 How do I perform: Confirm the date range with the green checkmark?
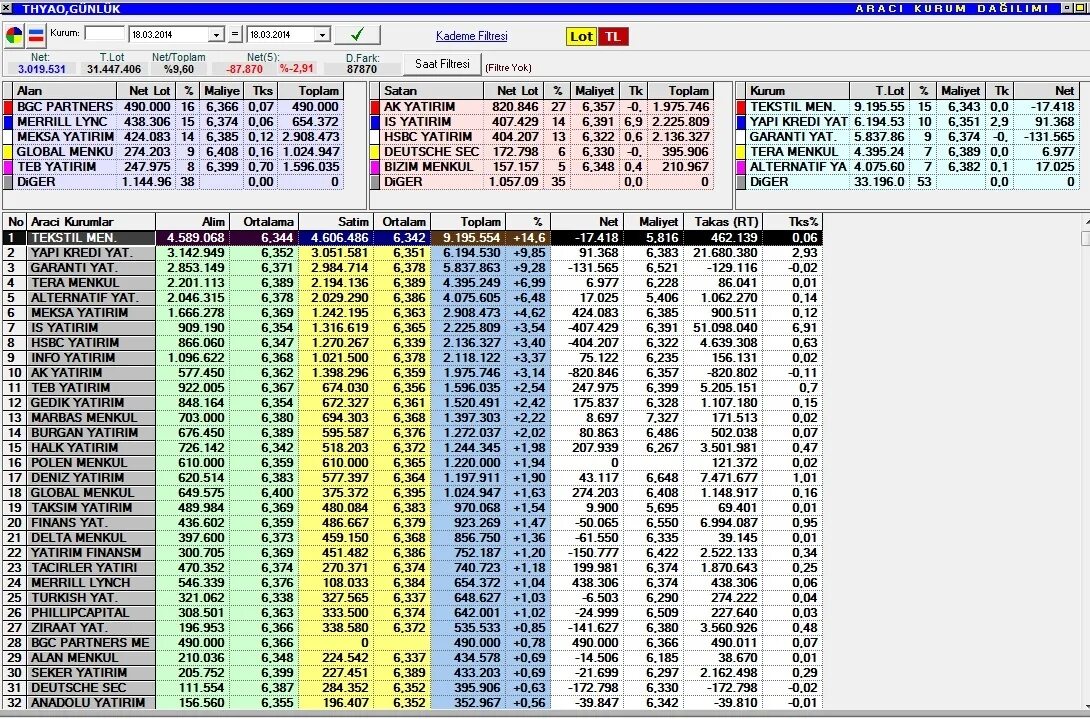(x=357, y=35)
